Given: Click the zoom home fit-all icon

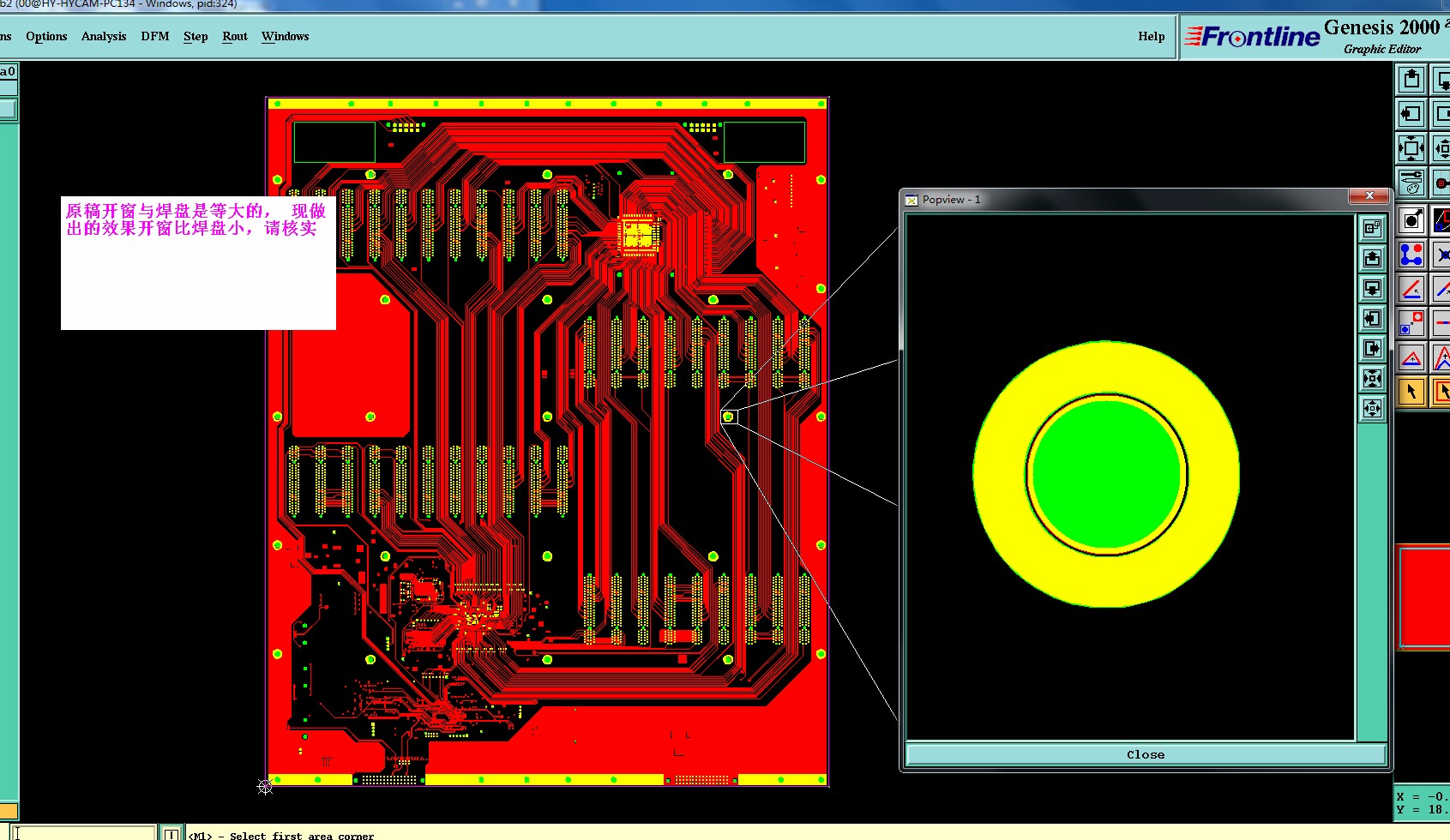Looking at the screenshot, I should click(1411, 148).
